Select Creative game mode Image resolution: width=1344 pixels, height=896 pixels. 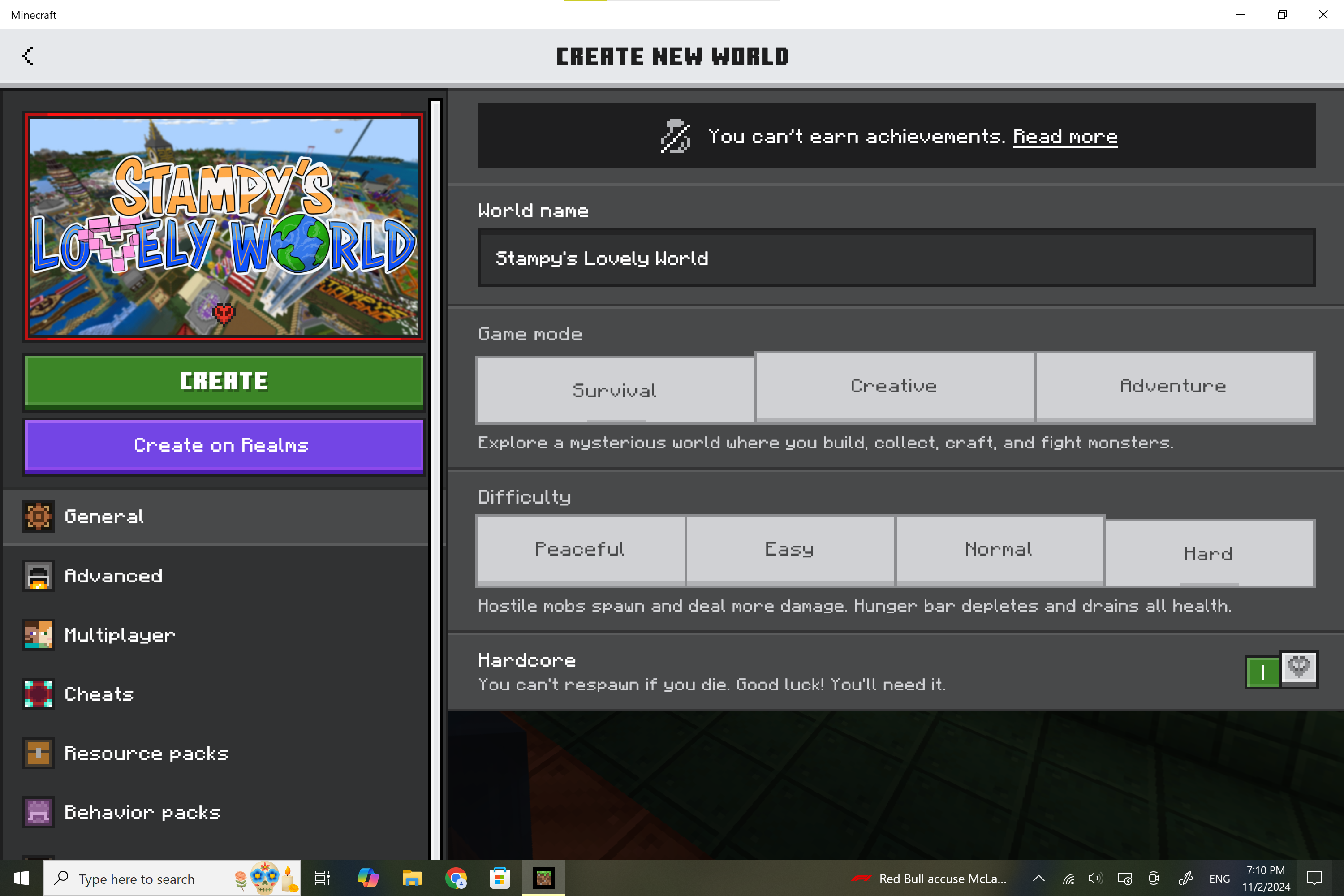tap(894, 386)
